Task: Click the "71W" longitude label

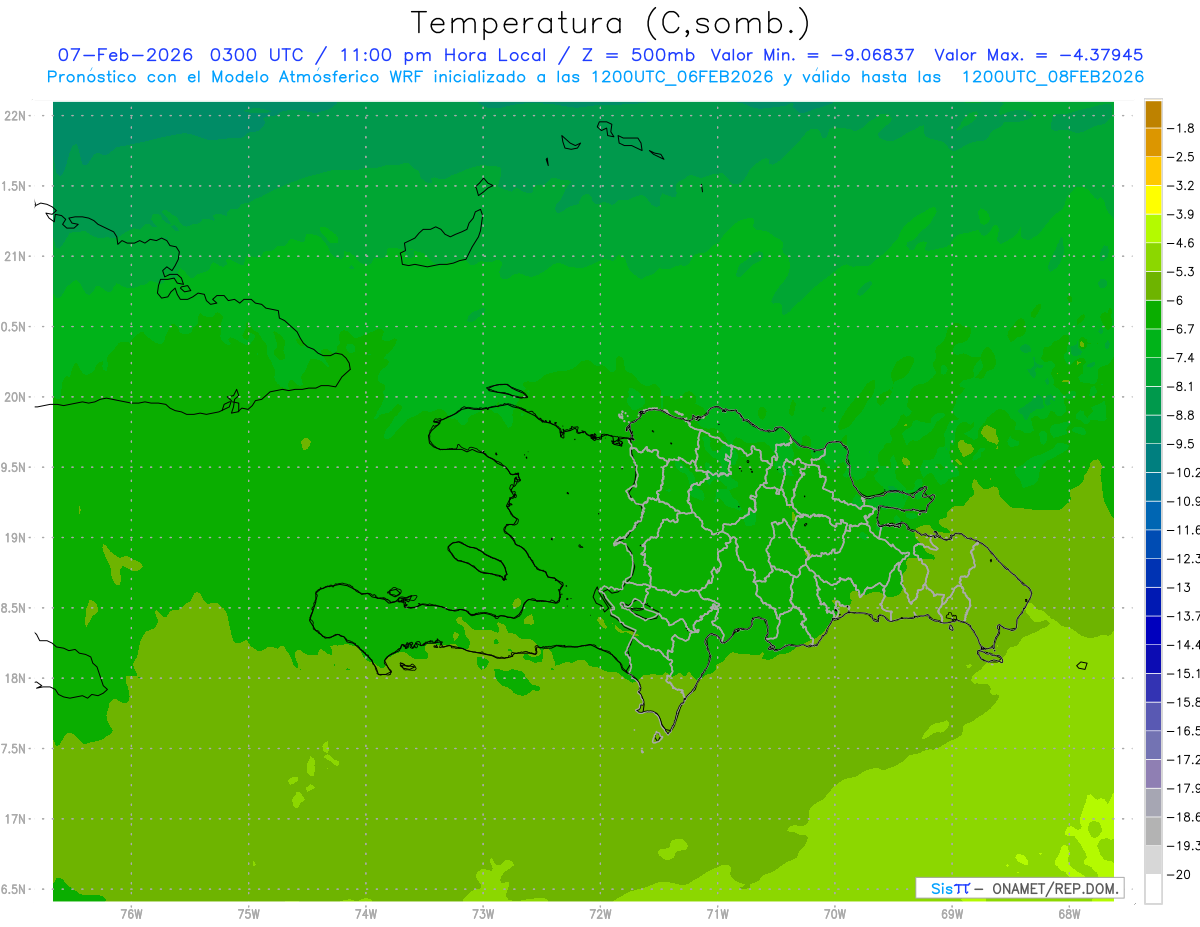Action: pos(717,914)
